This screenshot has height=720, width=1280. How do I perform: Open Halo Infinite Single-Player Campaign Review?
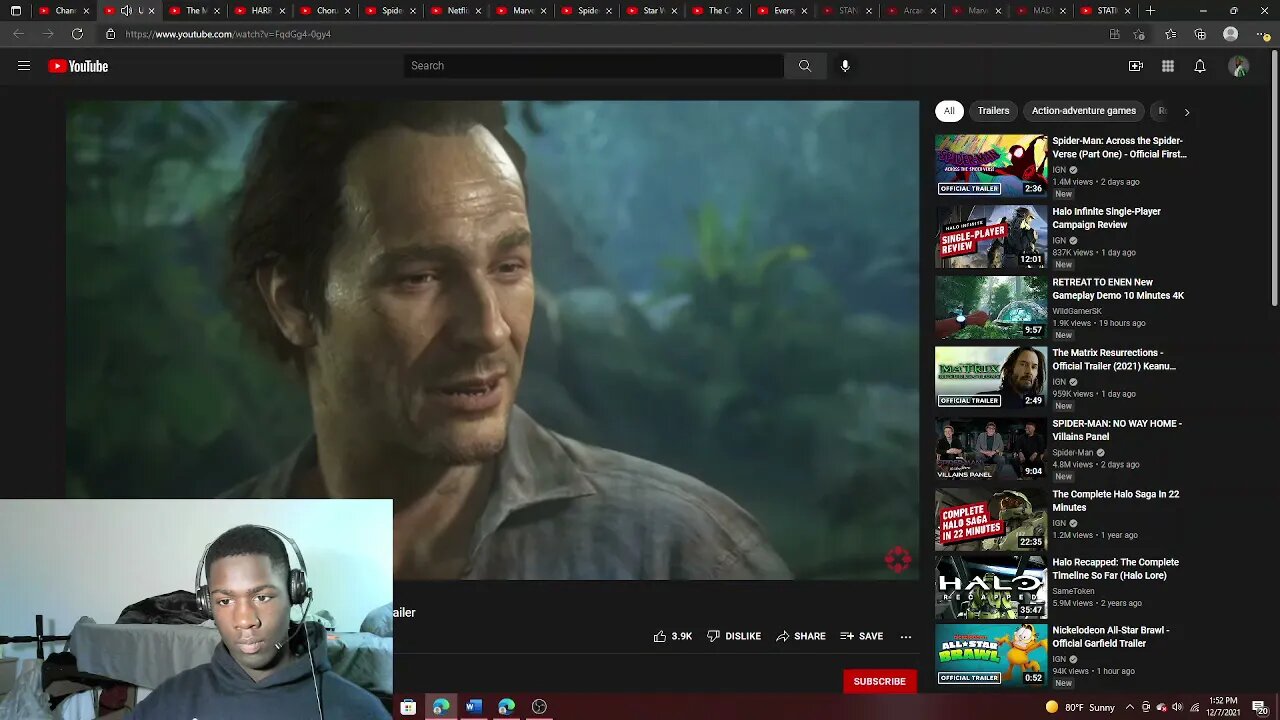click(x=1106, y=218)
